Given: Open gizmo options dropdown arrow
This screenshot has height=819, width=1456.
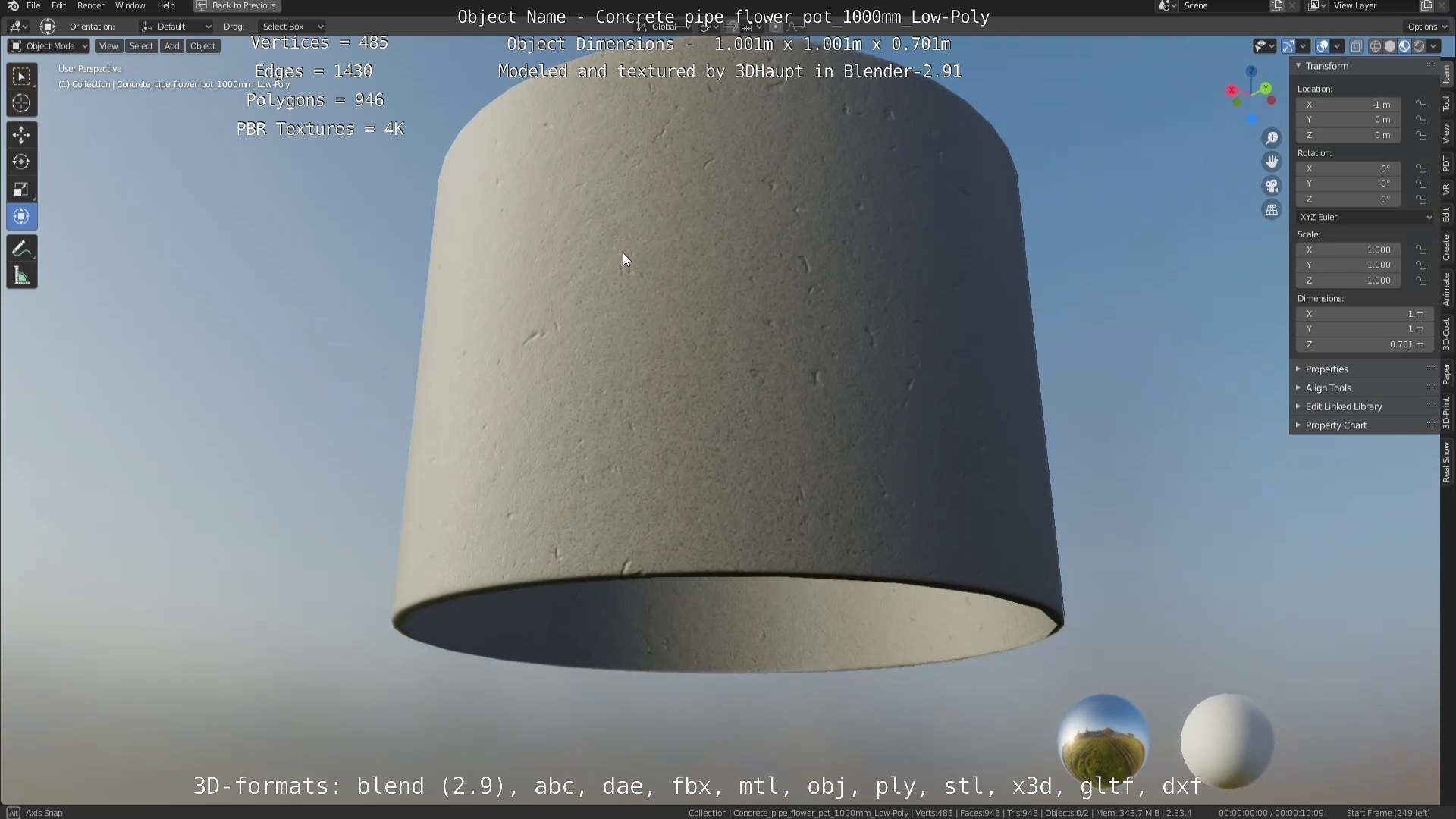Looking at the screenshot, I should coord(1303,46).
